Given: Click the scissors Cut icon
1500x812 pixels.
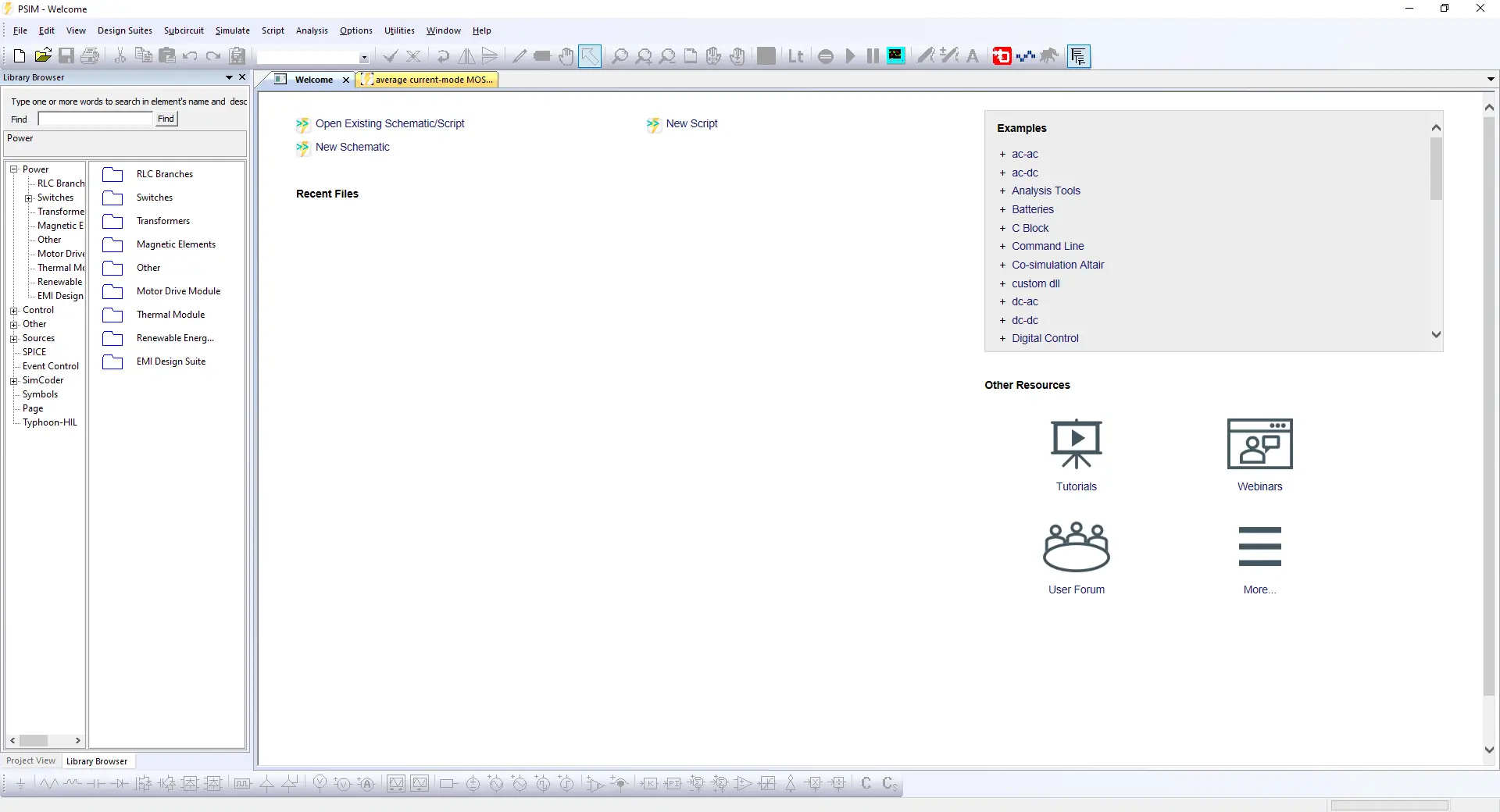Looking at the screenshot, I should pos(120,55).
